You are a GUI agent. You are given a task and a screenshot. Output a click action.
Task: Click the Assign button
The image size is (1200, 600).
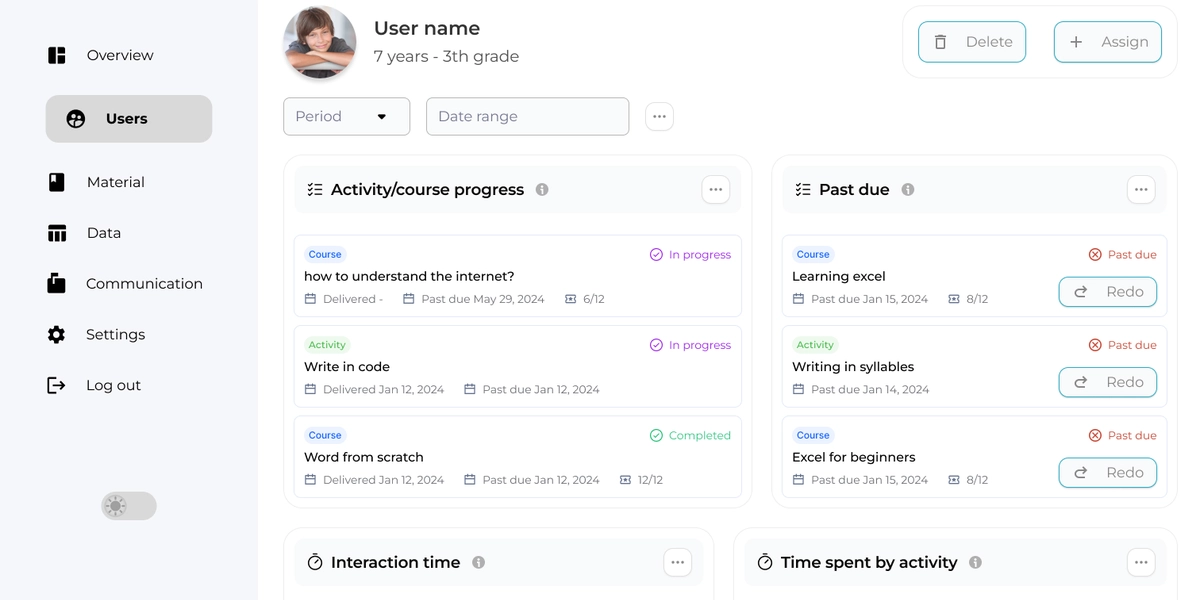point(1108,42)
